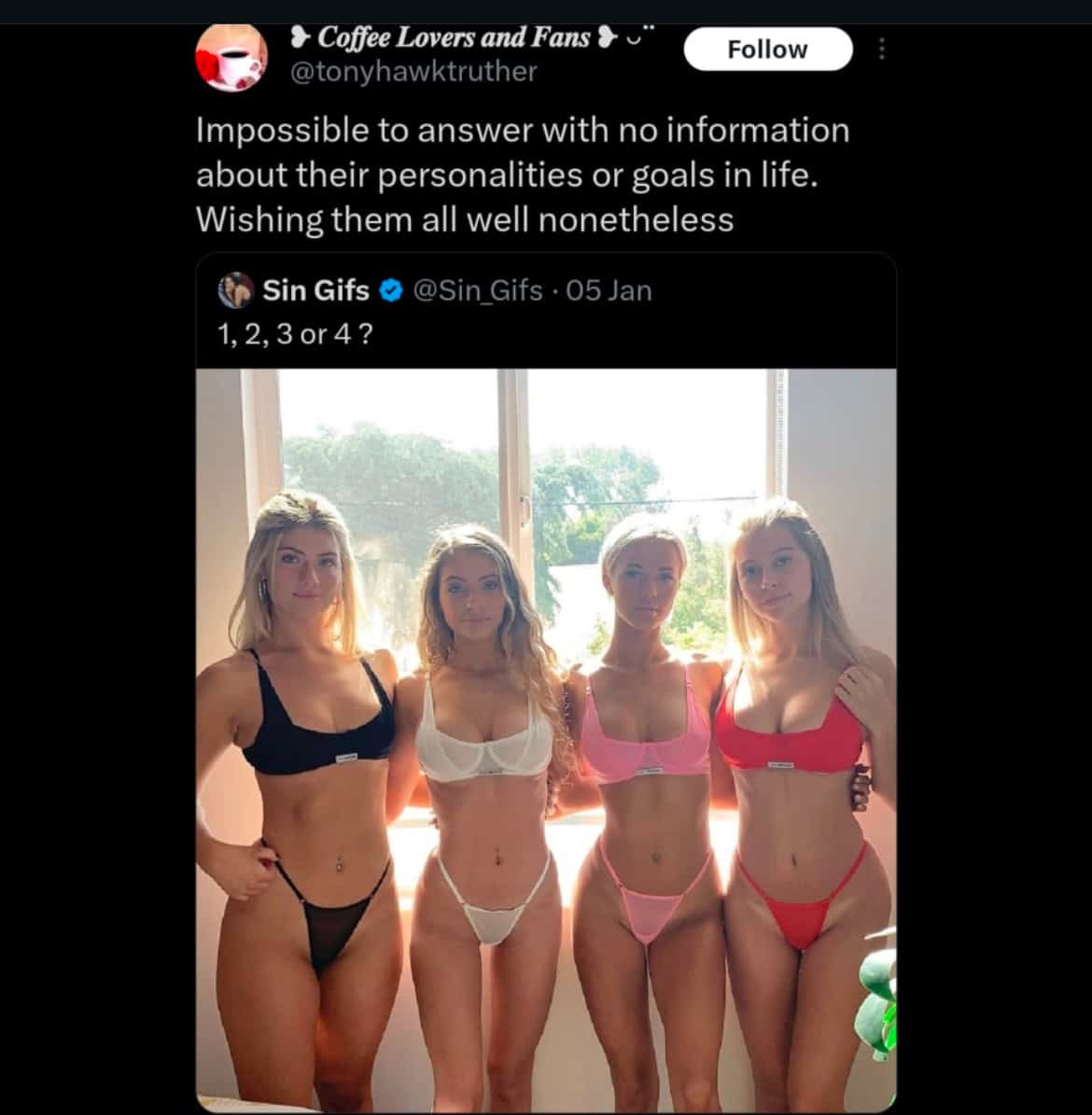Viewport: 1092px width, 1115px height.
Task: Click the emoji glyph before Coffee Lovers name
Action: point(301,37)
